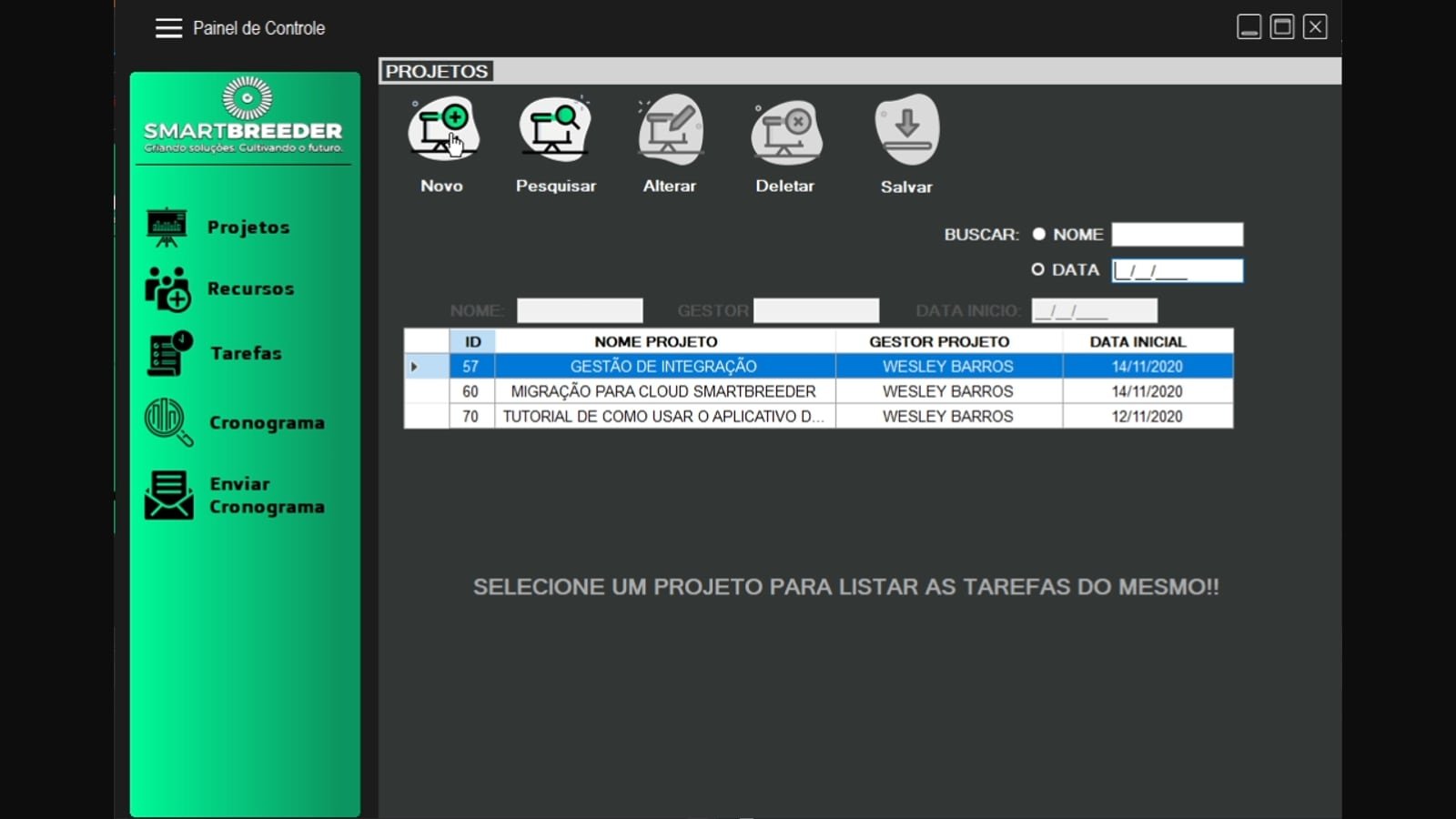Open Tarefas checklist icon in sidebar
The image size is (1456, 819).
[169, 354]
